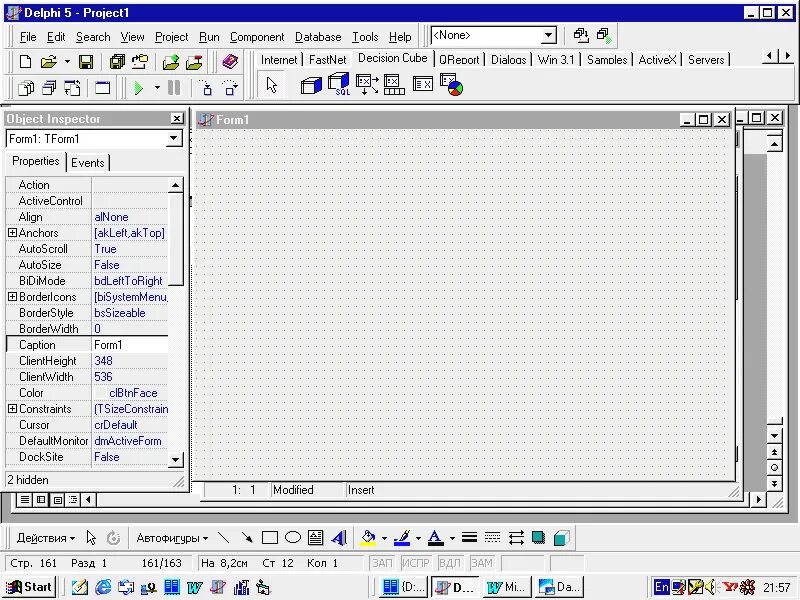Open the <None> desktop combo box
Image resolution: width=800 pixels, height=600 pixels.
(x=548, y=35)
